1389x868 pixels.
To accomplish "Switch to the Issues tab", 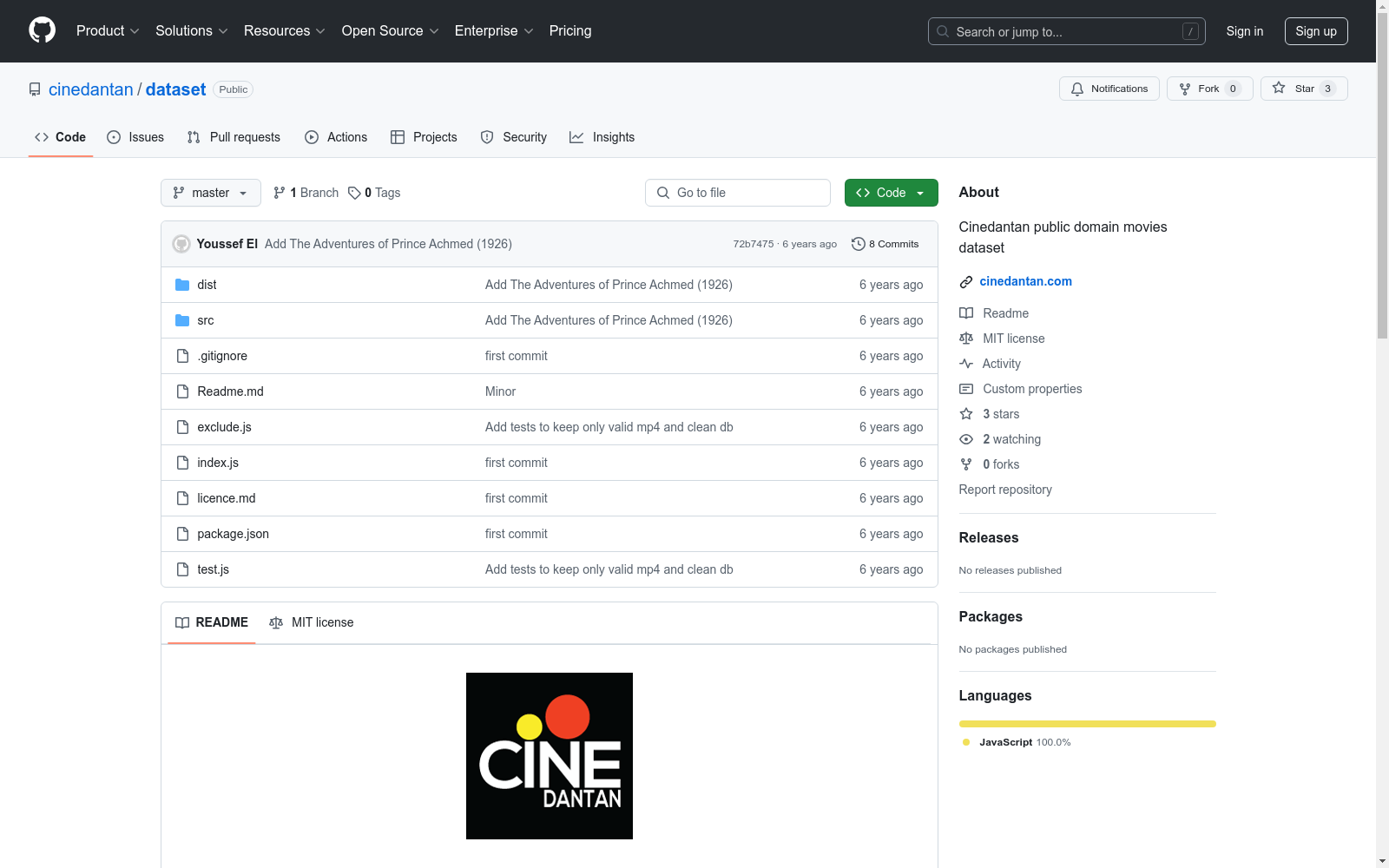I will [x=135, y=137].
